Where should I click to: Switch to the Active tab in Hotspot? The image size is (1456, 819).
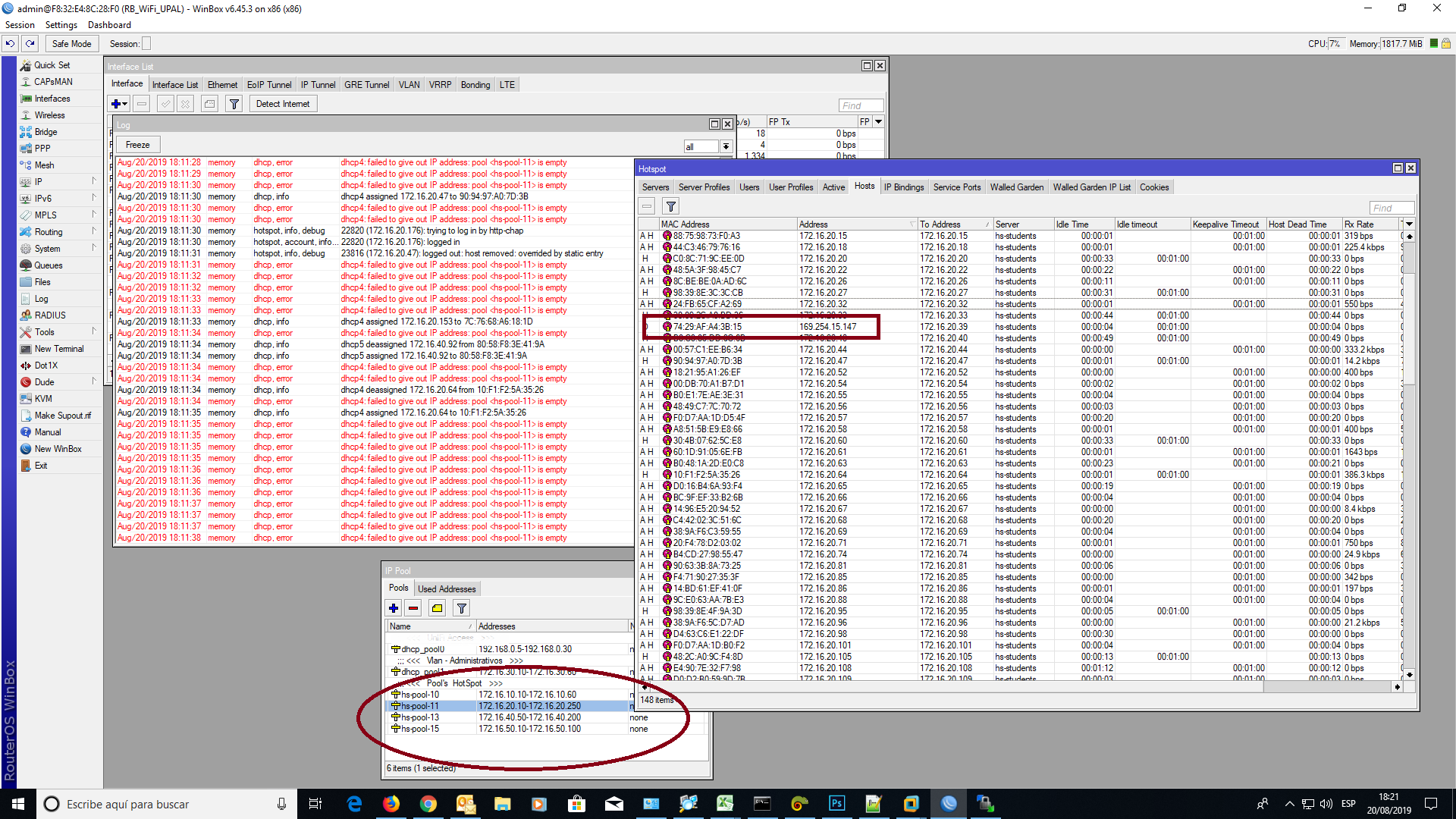pyautogui.click(x=833, y=187)
